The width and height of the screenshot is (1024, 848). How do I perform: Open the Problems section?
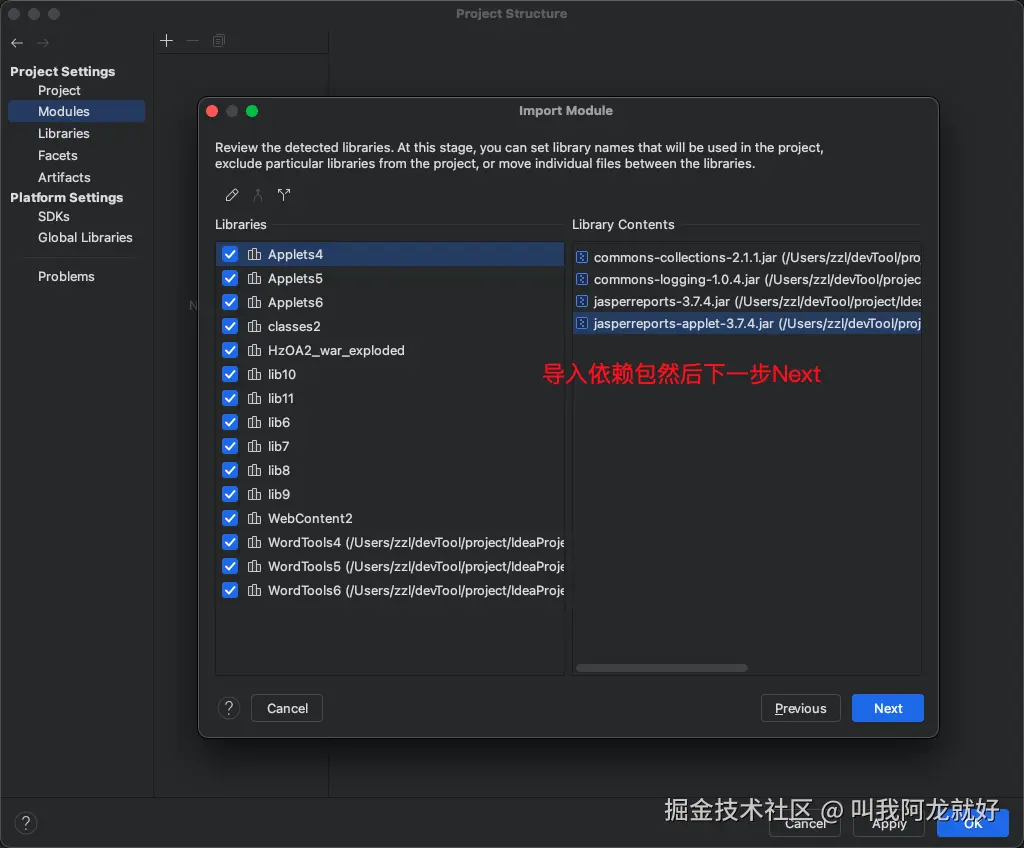coord(66,276)
